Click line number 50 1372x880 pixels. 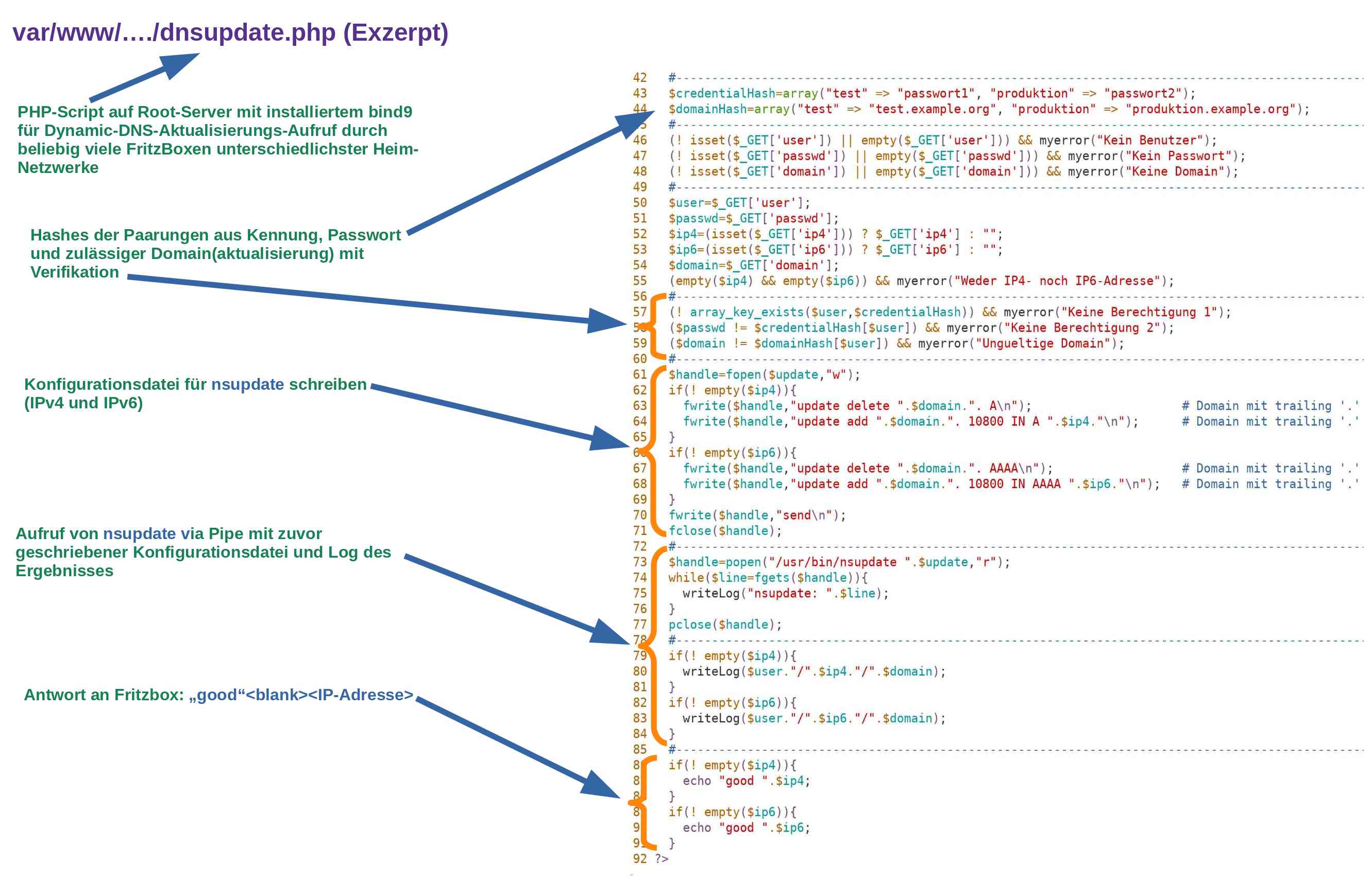[640, 203]
